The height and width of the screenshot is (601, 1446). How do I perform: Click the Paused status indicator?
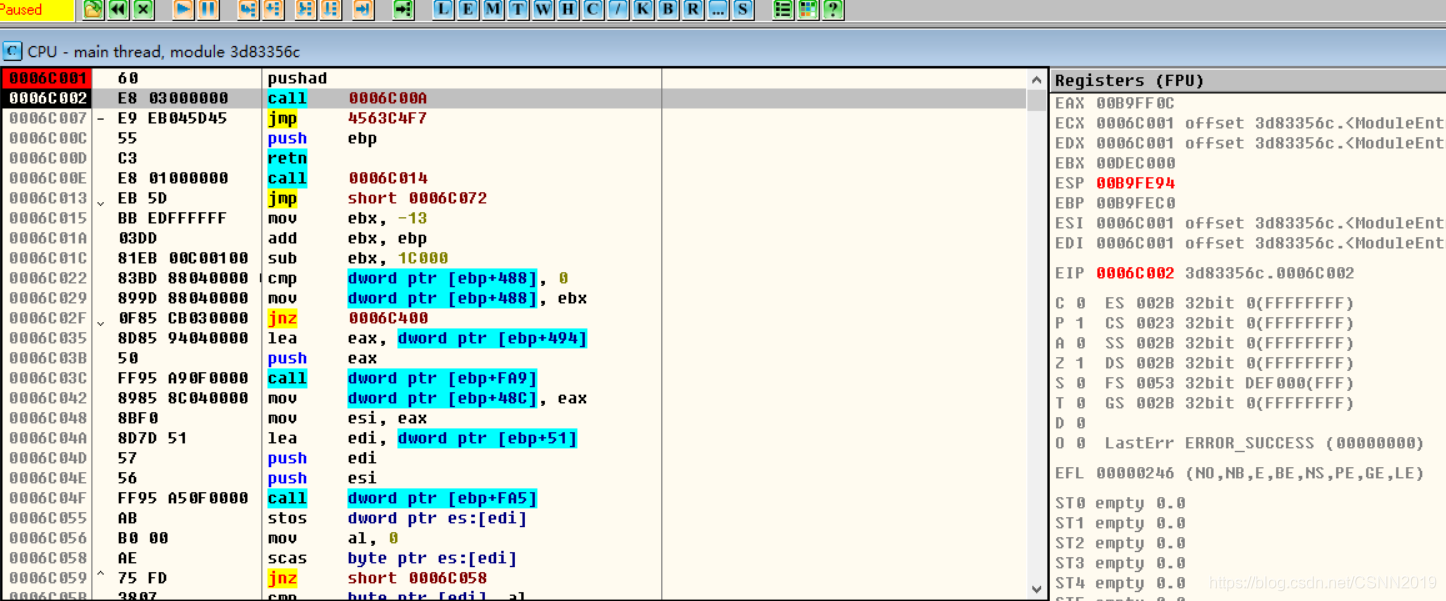(37, 10)
